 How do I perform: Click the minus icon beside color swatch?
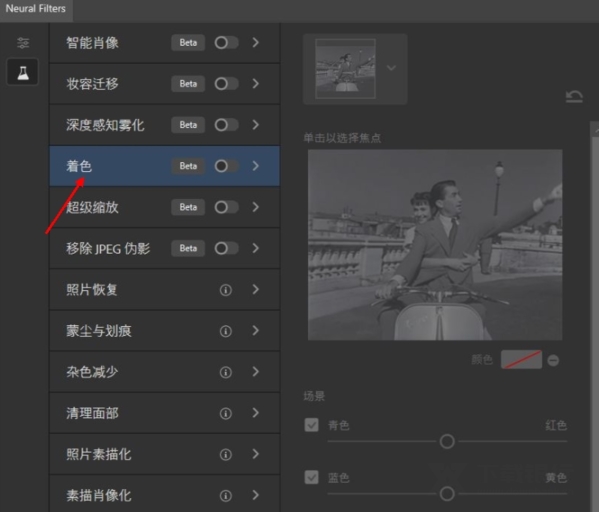(553, 360)
